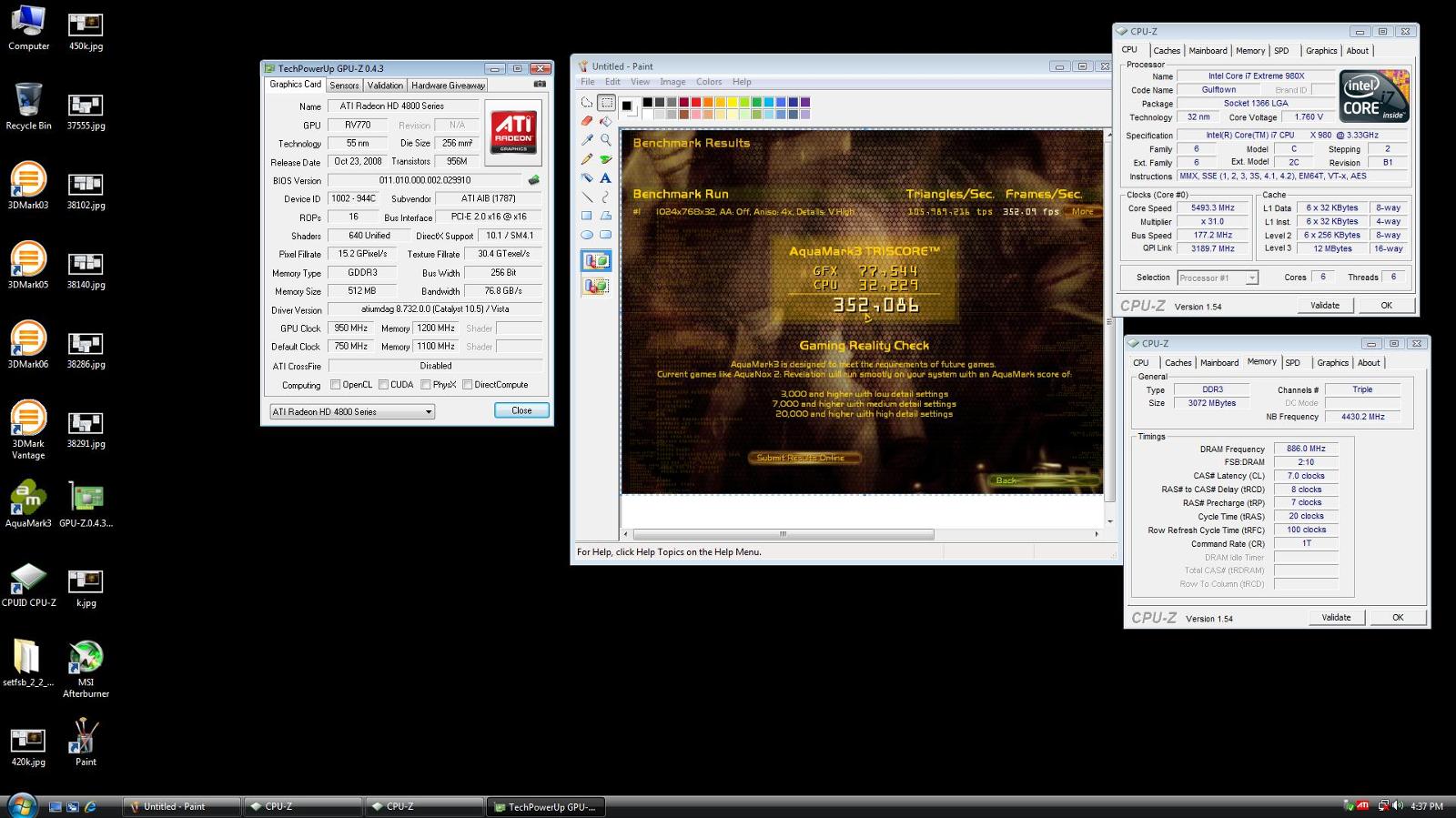
Task: Select the rectangular Select tool in Paint
Action: (606, 103)
